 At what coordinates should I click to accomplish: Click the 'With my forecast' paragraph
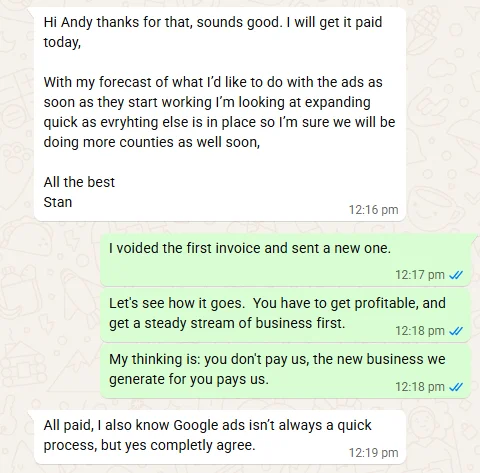[219, 112]
